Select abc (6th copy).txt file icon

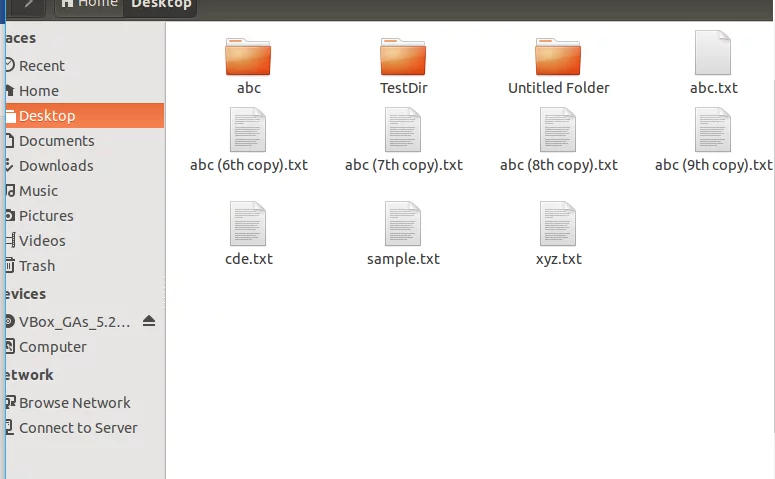click(x=248, y=131)
